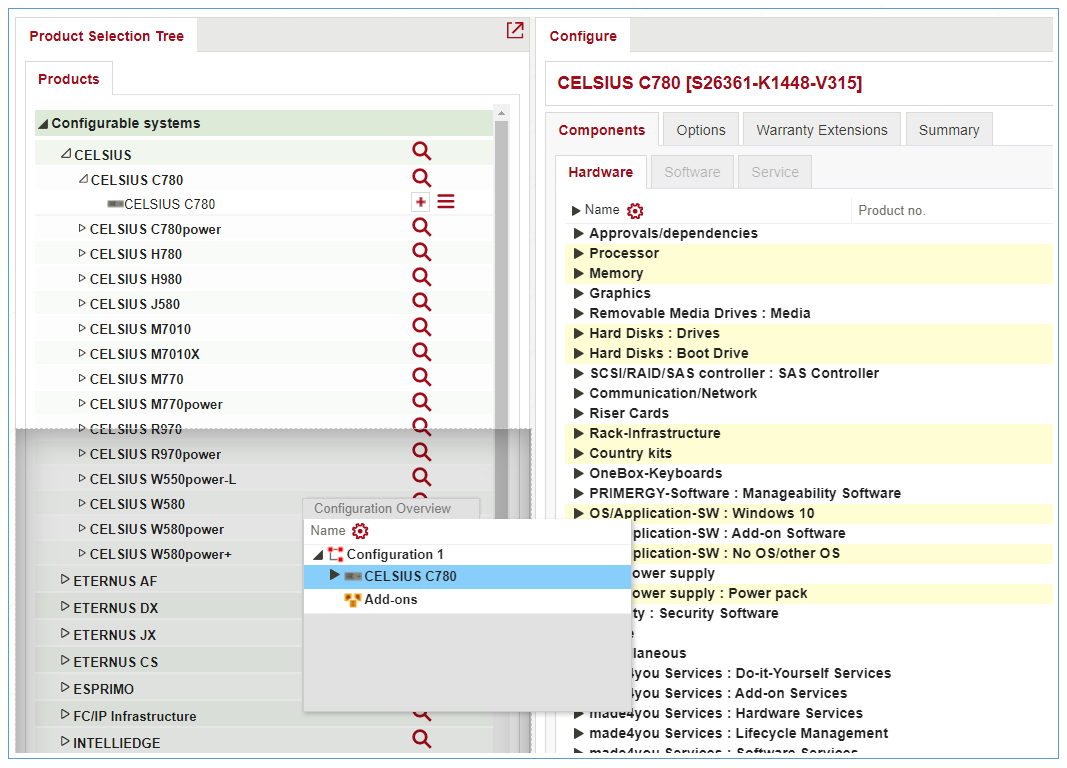Search in the CELSIUS row with the magnifier

point(422,151)
